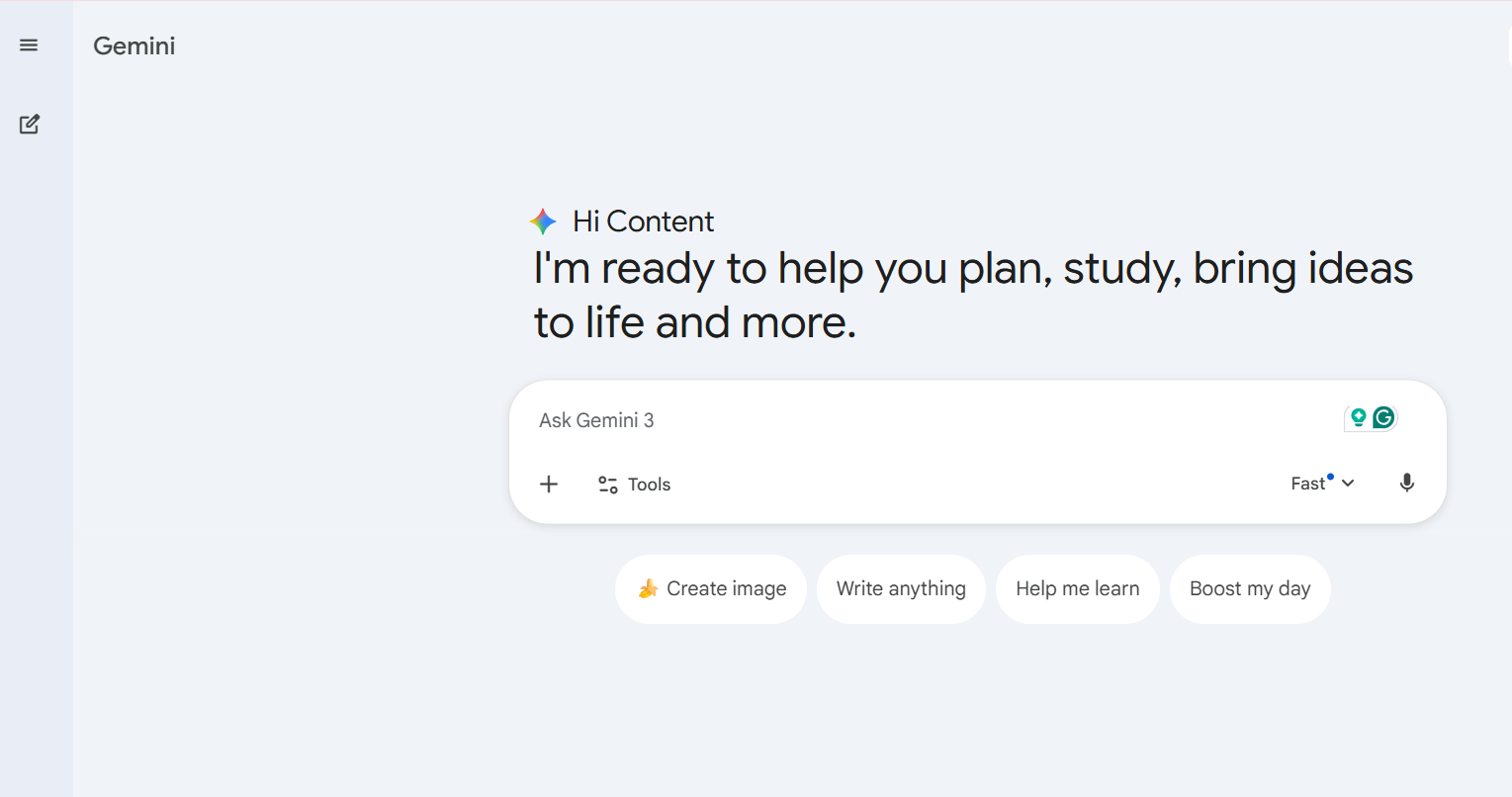The width and height of the screenshot is (1512, 797).
Task: Click the blue dot next to Fast
Action: coord(1330,477)
